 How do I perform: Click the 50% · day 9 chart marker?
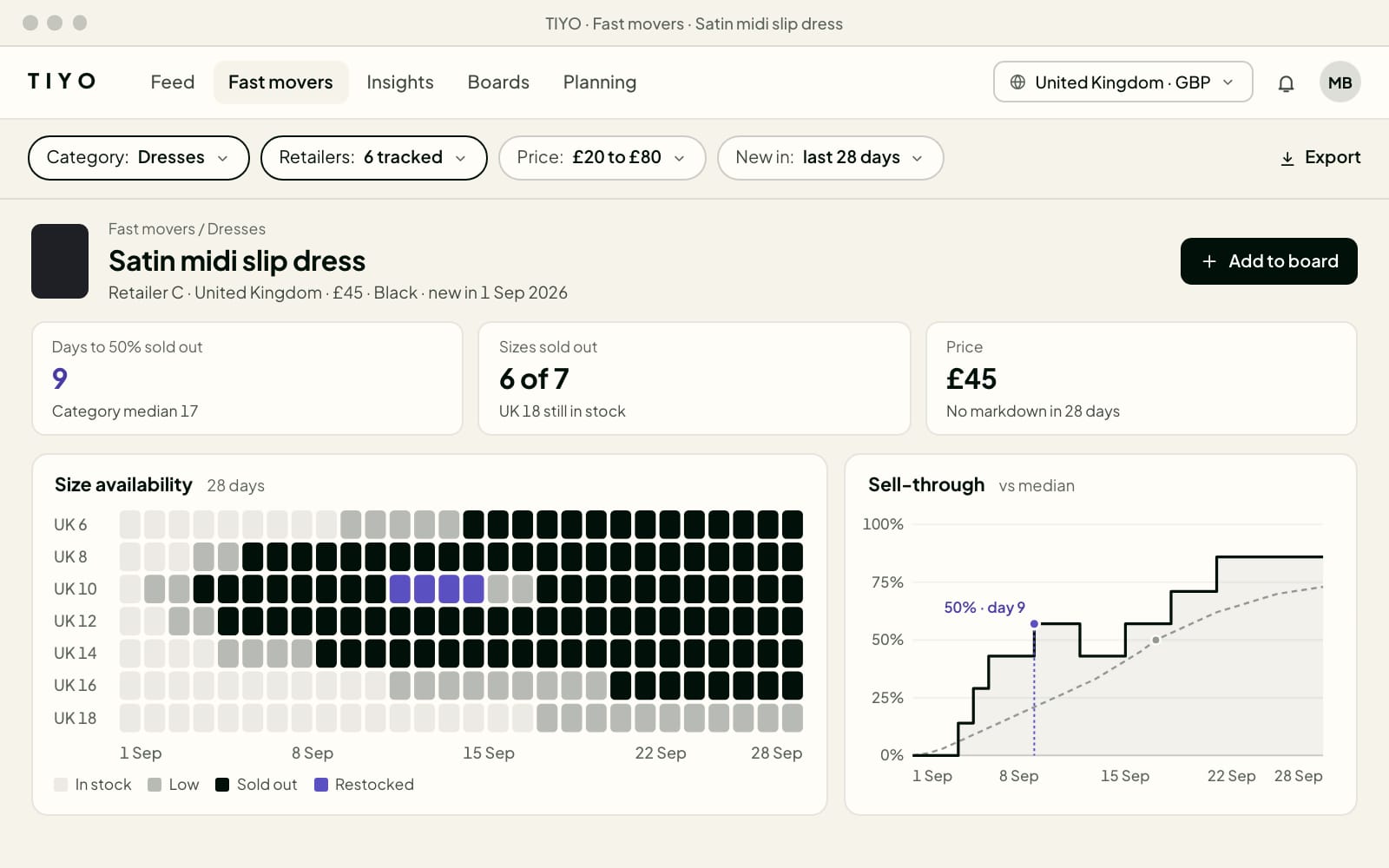pos(1034,624)
